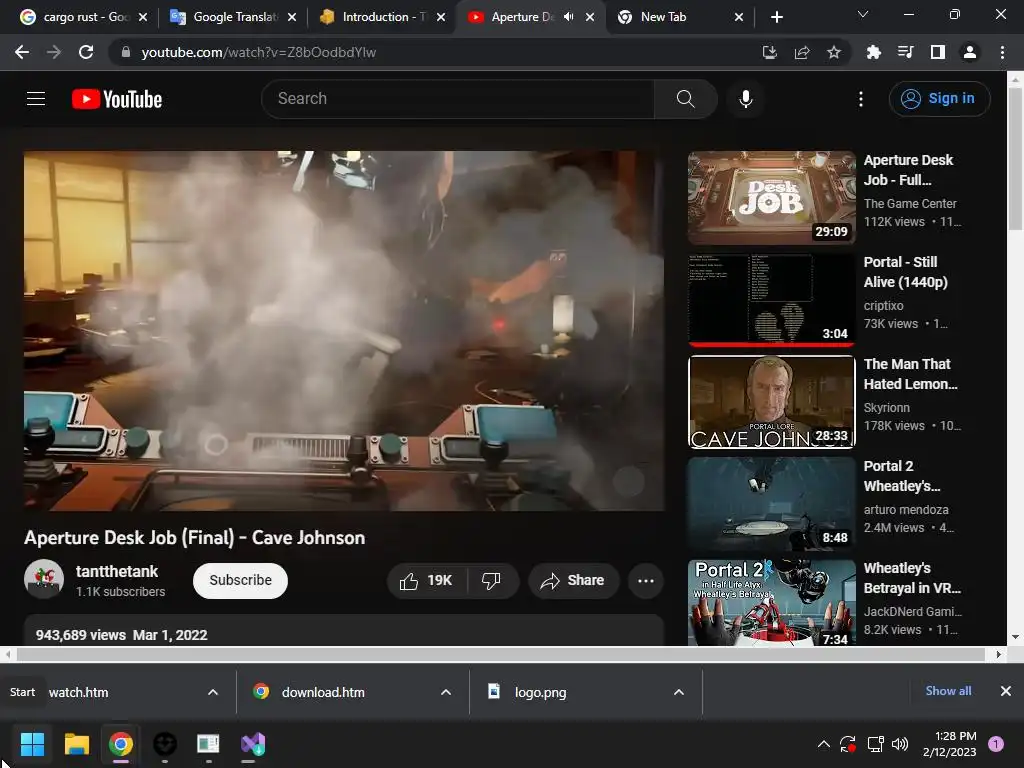Bookmark this page with the star
The width and height of the screenshot is (1024, 768).
coord(834,52)
